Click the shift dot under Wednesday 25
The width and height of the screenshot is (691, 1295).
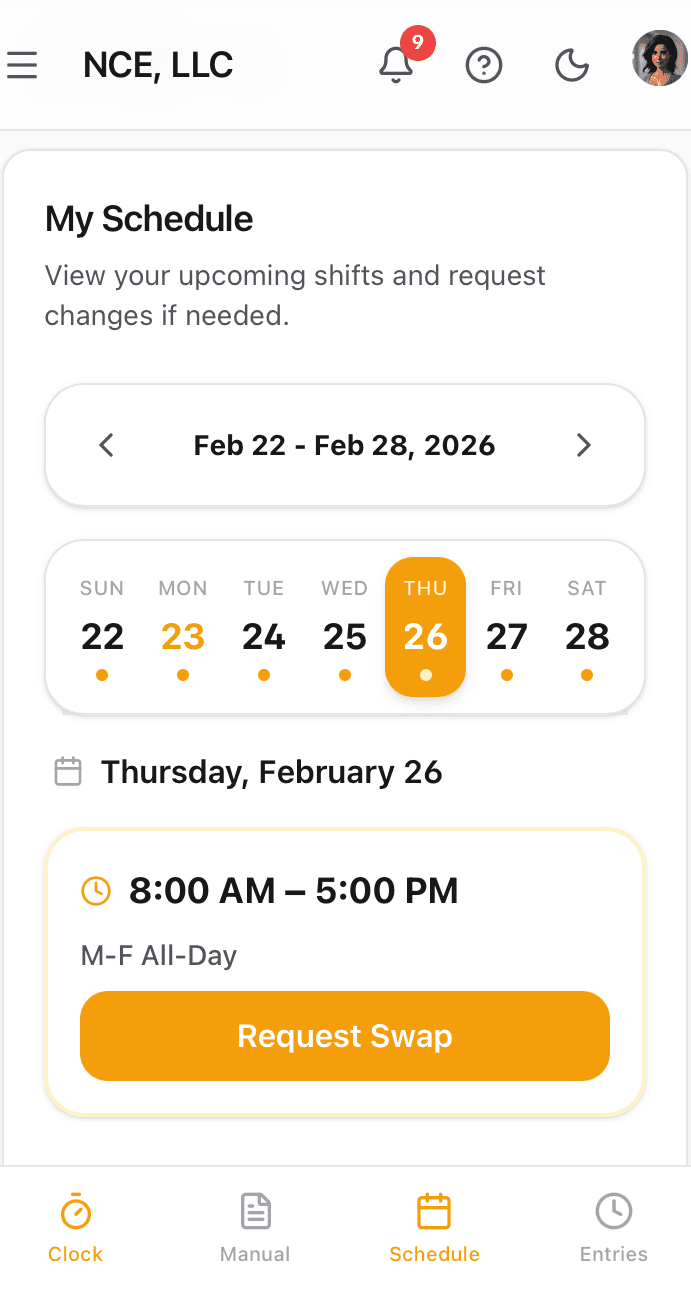(x=345, y=675)
